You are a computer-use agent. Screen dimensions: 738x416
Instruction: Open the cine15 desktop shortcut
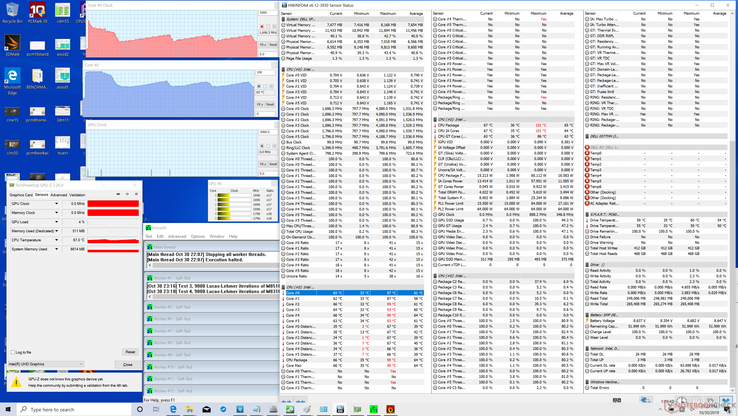click(12, 110)
